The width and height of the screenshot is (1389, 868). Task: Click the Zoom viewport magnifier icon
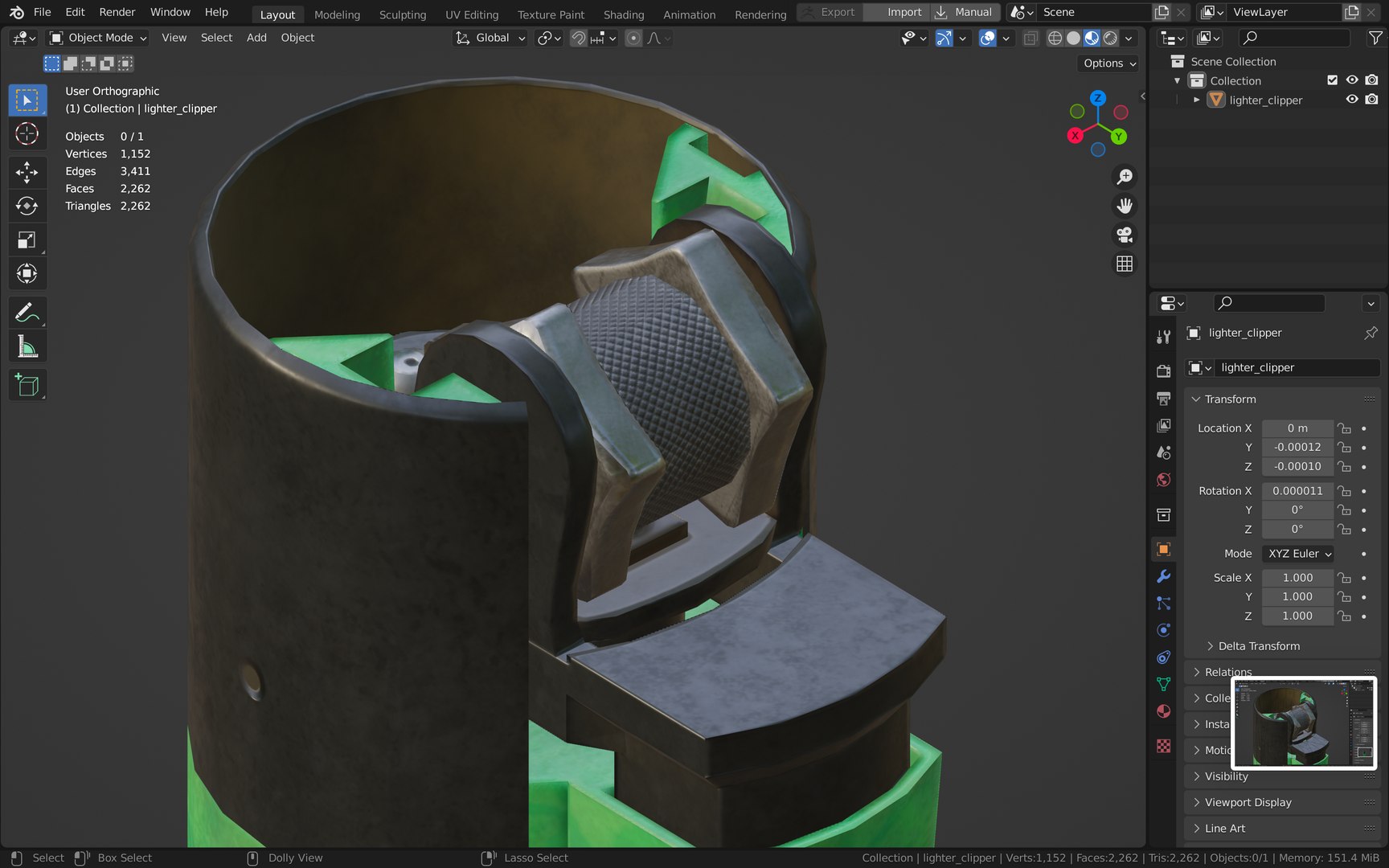1125,177
